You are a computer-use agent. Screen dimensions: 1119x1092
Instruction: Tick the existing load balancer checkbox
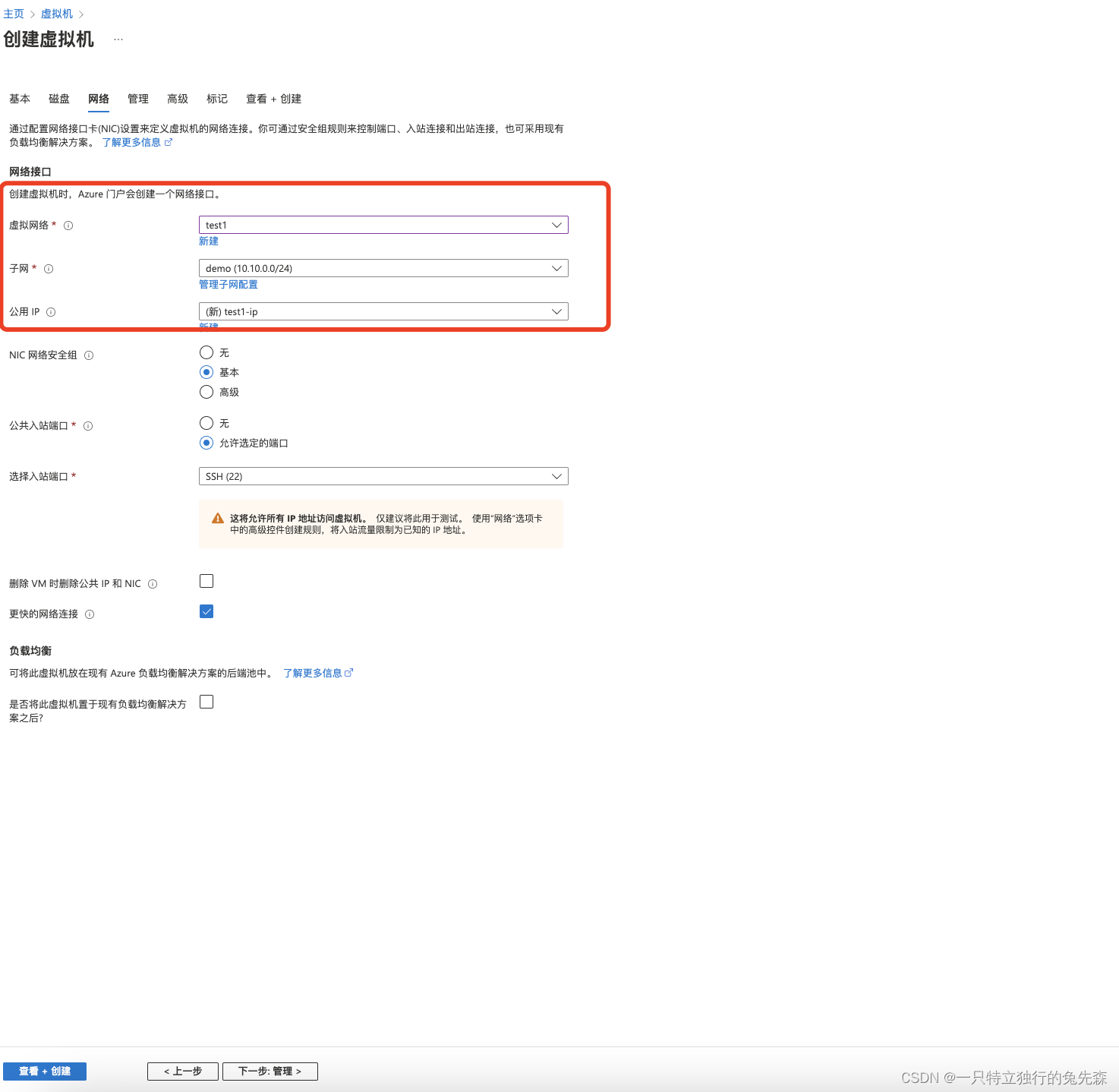tap(206, 702)
